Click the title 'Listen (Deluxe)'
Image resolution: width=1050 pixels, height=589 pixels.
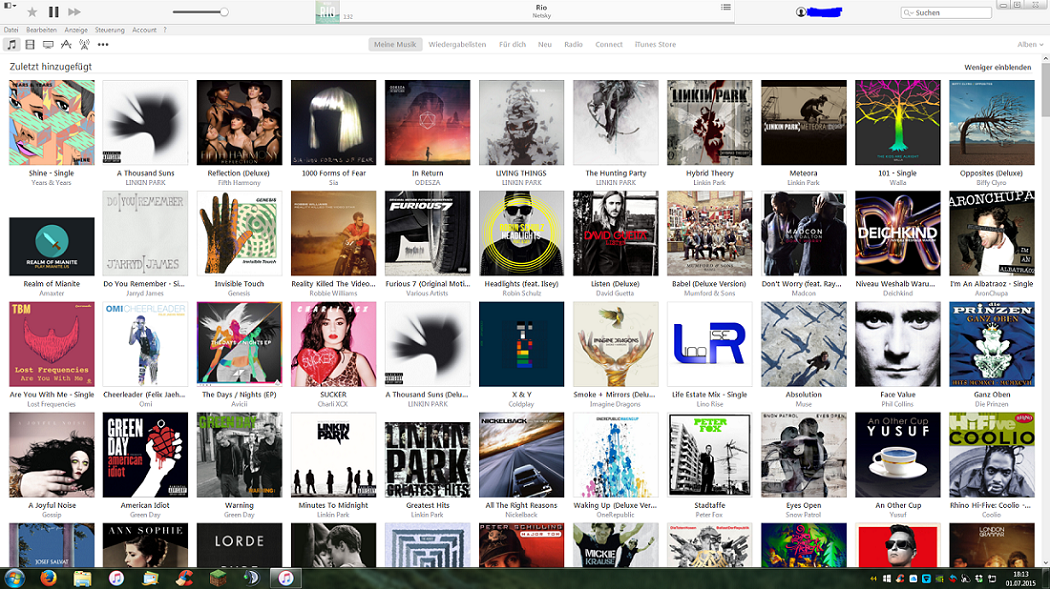pyautogui.click(x=615, y=284)
